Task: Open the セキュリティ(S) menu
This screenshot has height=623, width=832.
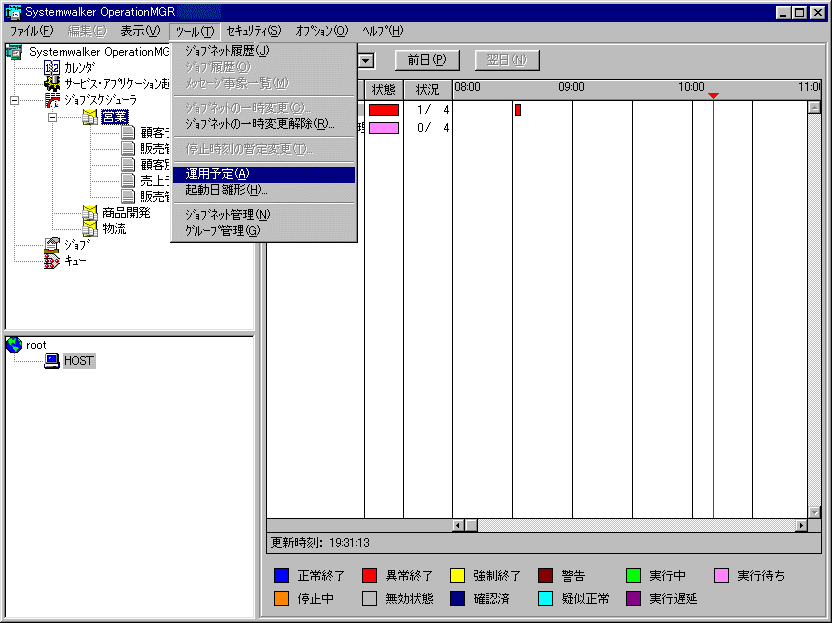Action: point(254,31)
